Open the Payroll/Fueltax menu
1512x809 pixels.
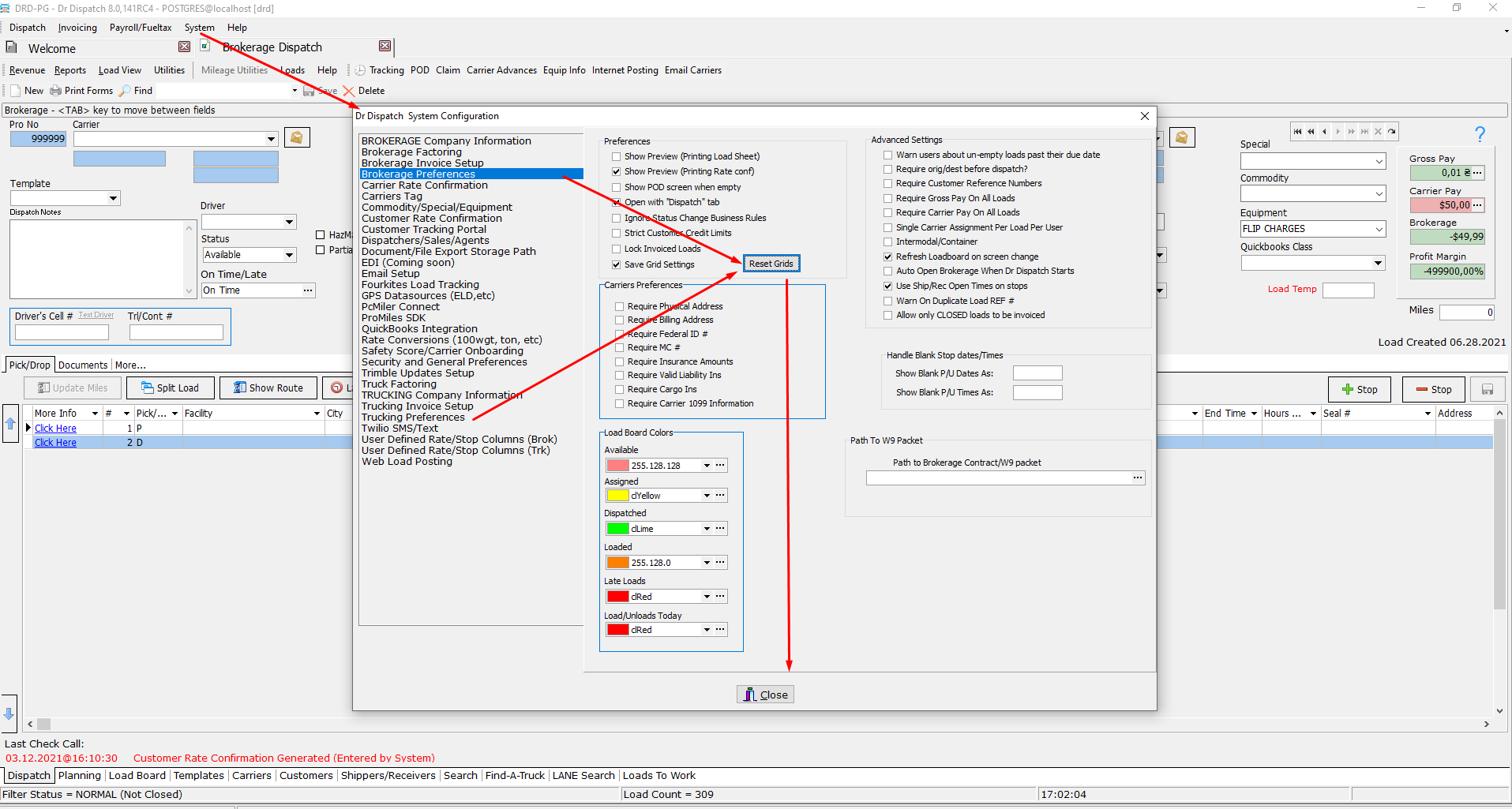[140, 28]
